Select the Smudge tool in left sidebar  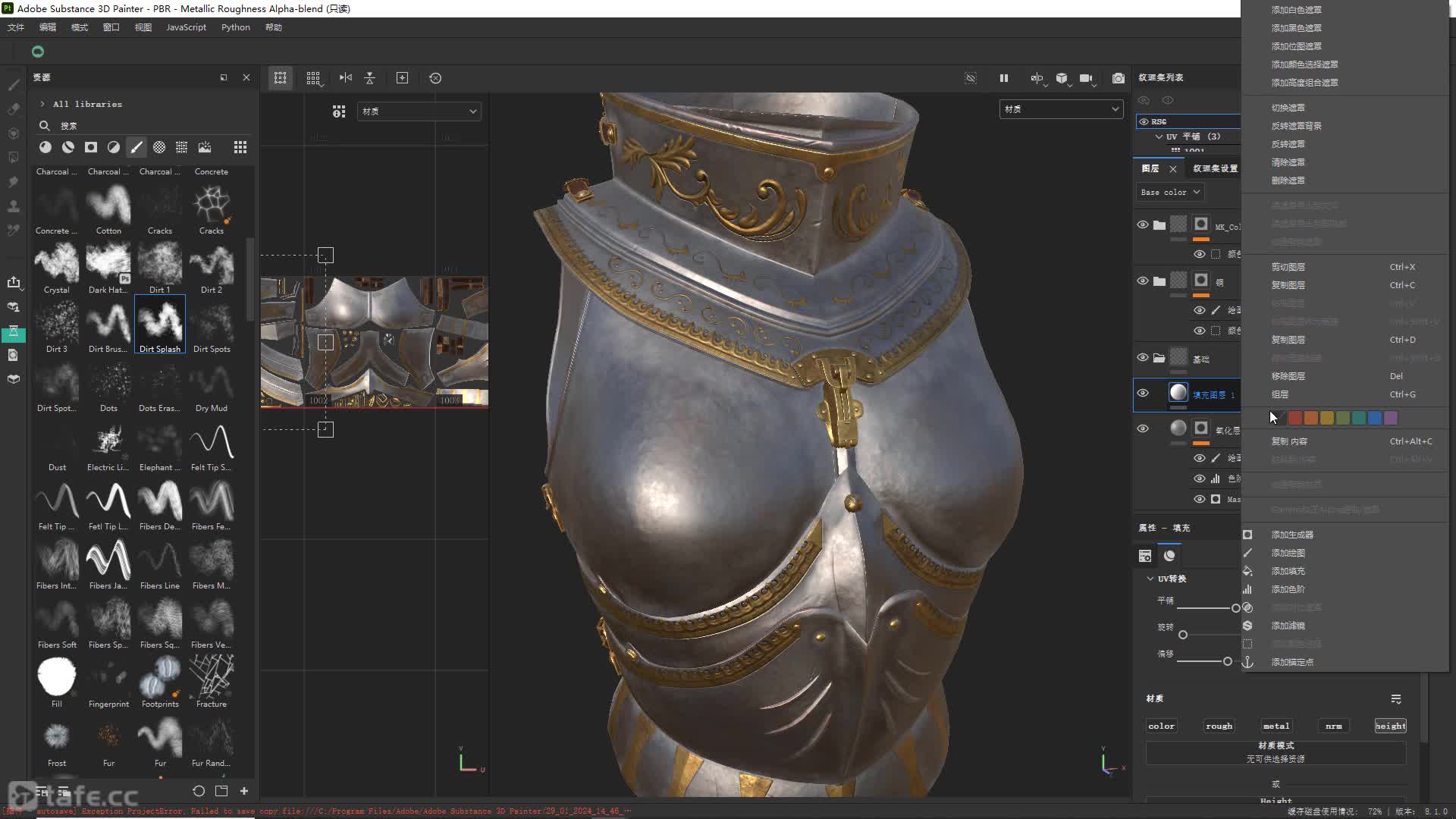pyautogui.click(x=14, y=182)
